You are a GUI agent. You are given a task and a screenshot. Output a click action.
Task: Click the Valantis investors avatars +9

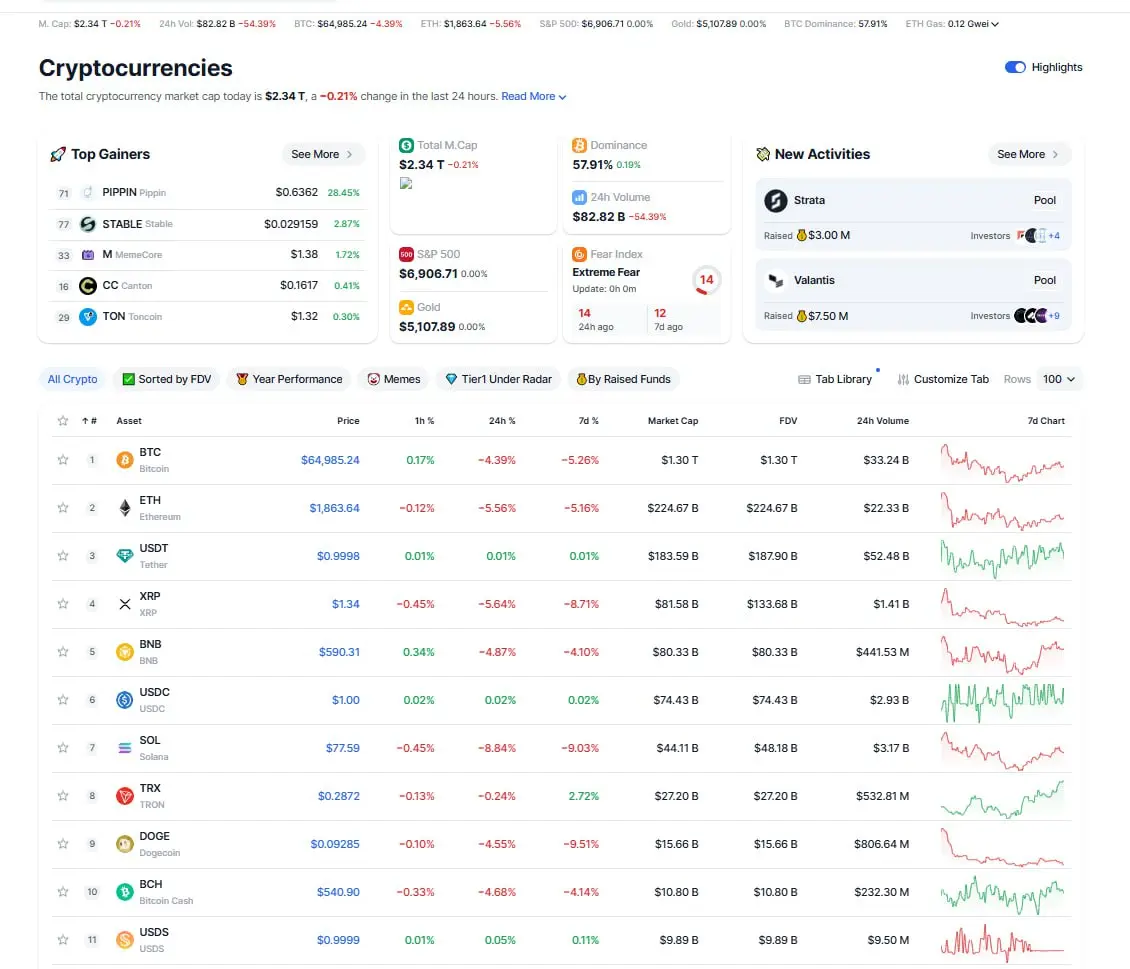click(1037, 316)
